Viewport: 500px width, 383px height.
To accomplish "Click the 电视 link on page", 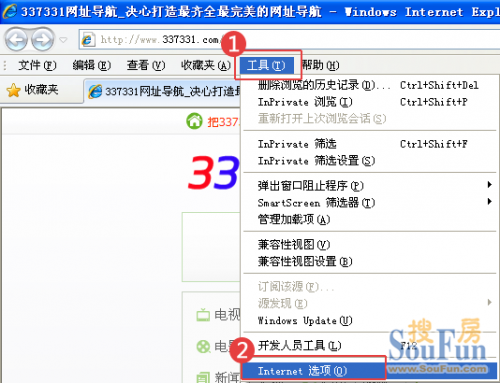I will [227, 314].
